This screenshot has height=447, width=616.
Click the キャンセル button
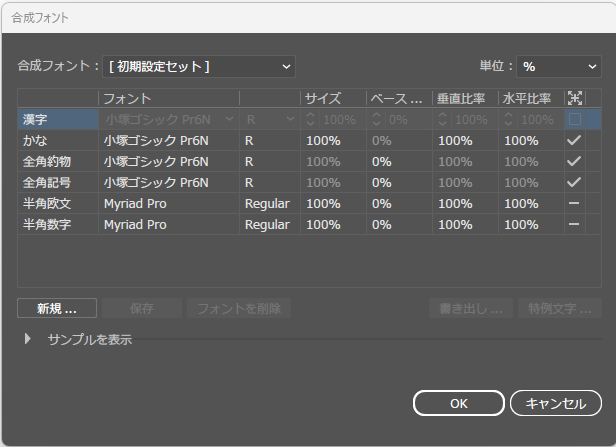point(555,404)
